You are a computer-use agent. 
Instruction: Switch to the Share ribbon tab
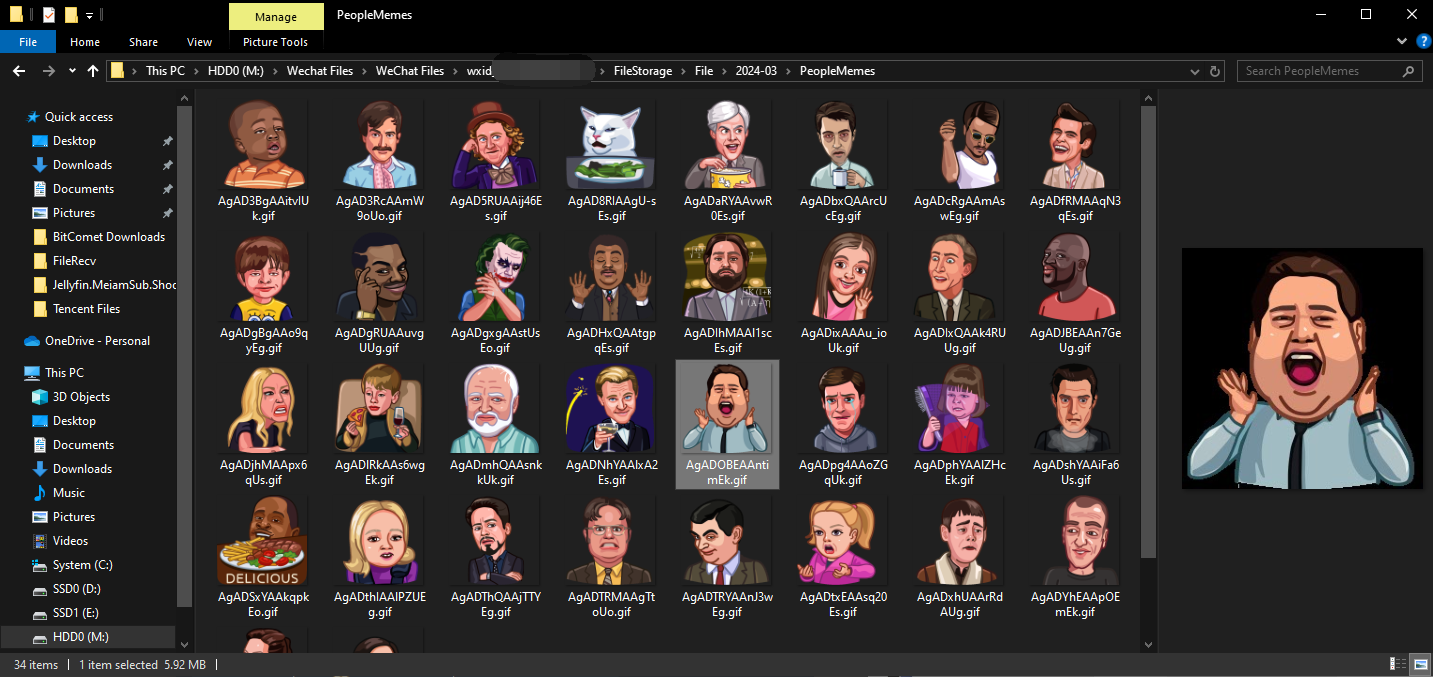point(143,42)
